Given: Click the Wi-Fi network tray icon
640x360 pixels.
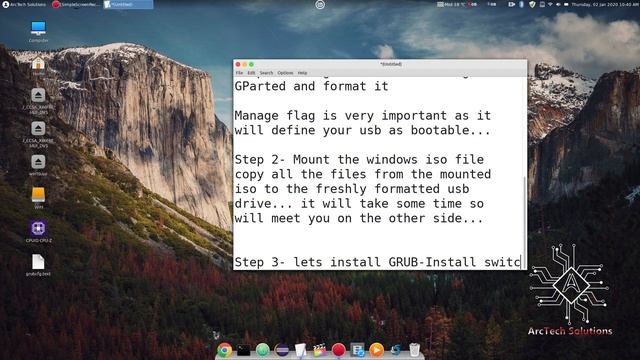Looking at the screenshot, I should tap(550, 4).
